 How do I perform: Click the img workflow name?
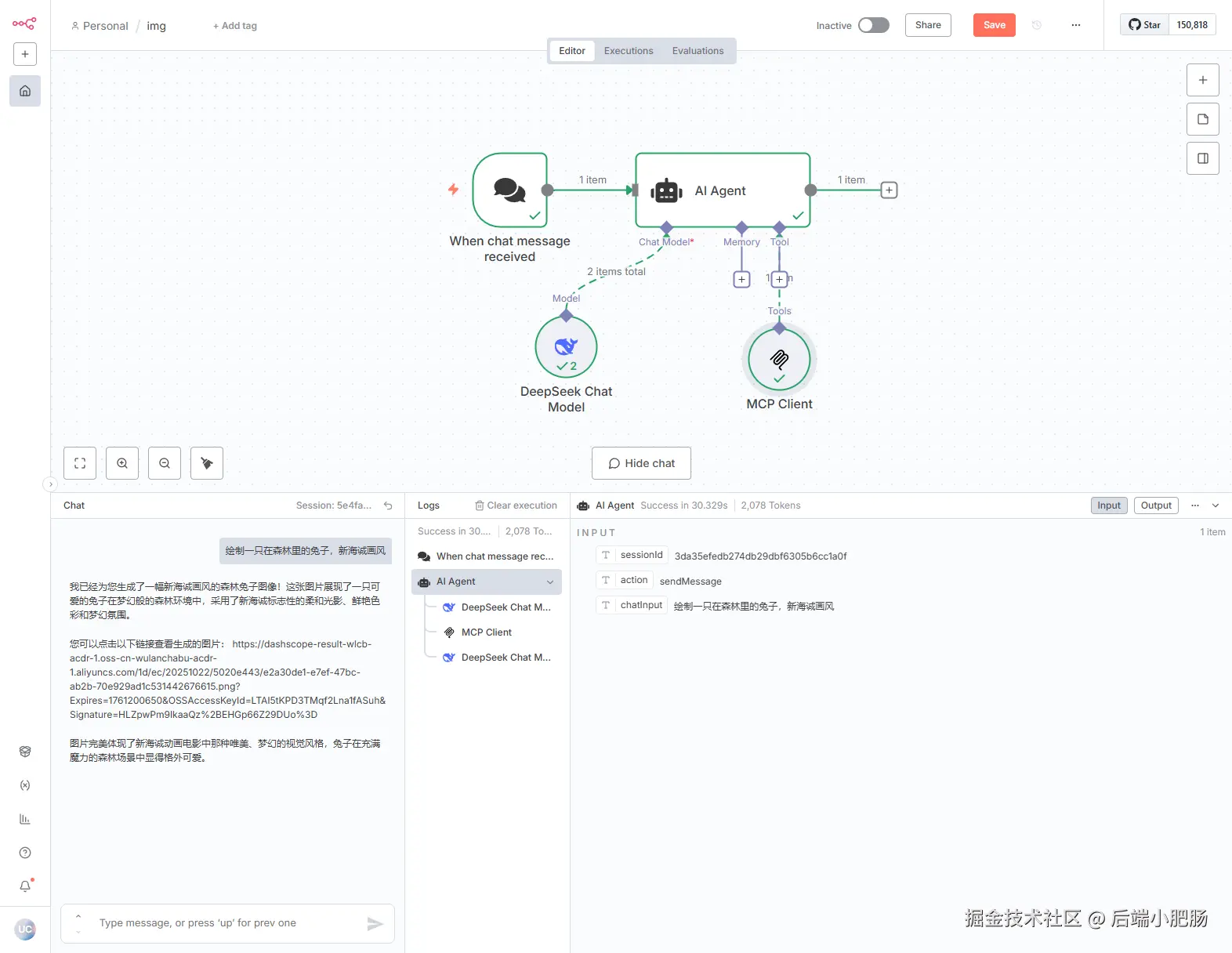(x=157, y=26)
